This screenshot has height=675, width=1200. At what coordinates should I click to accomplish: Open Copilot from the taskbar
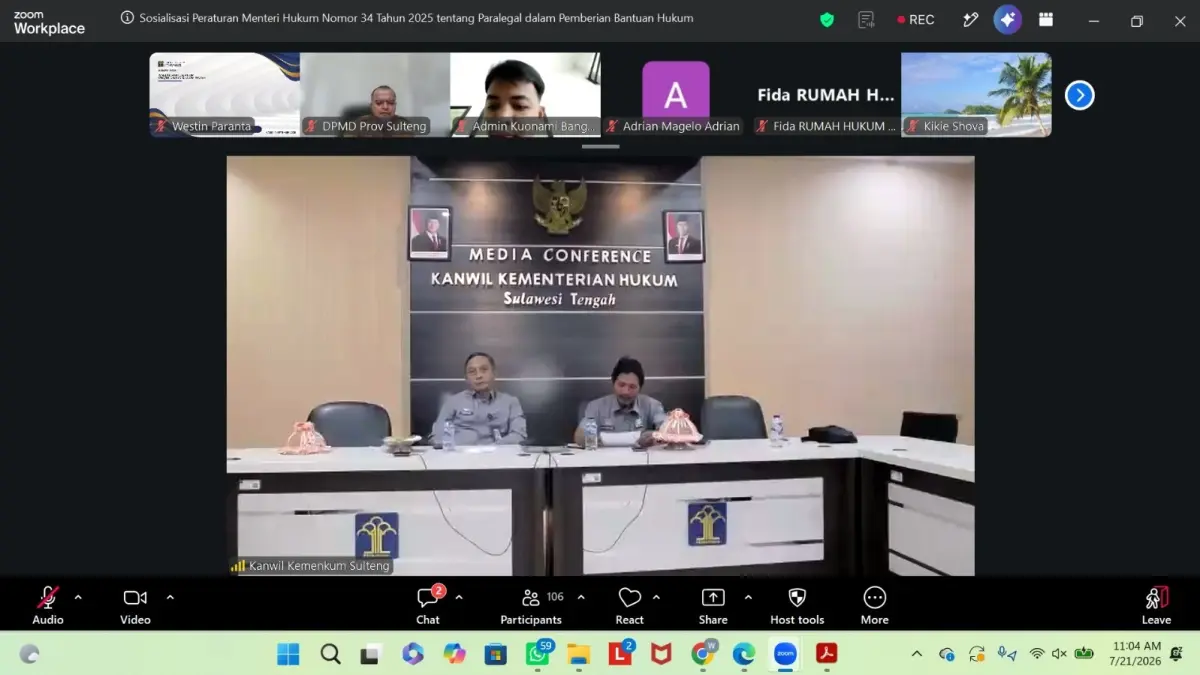(x=455, y=654)
